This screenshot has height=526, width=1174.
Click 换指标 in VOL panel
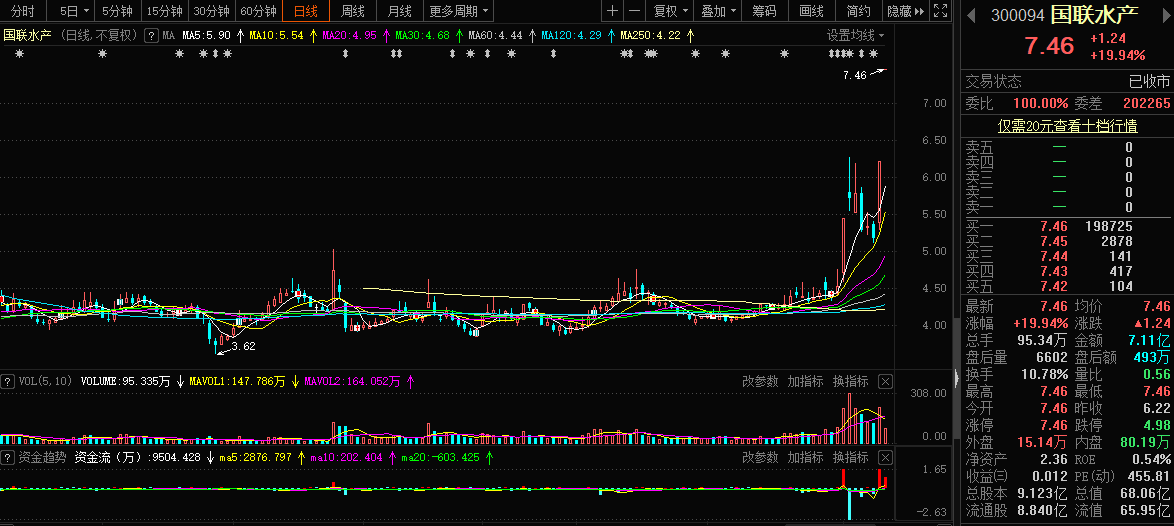[x=851, y=382]
